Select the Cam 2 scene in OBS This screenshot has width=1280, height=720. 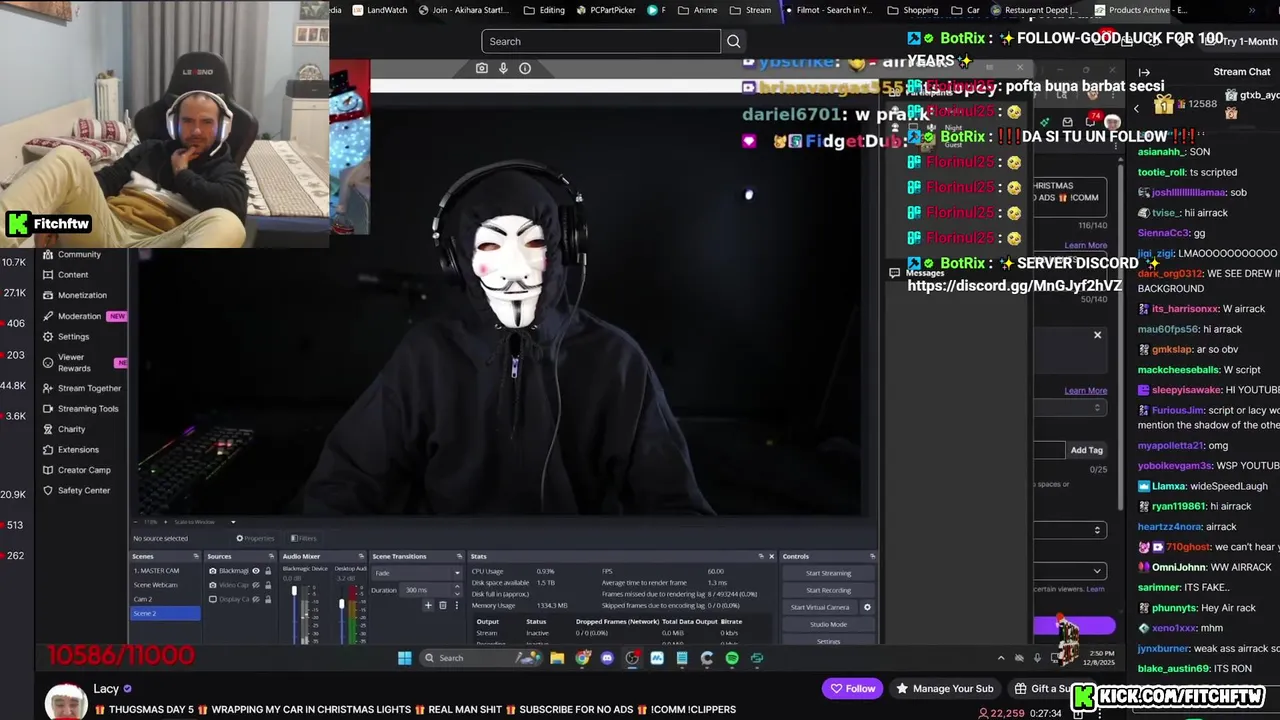click(165, 599)
